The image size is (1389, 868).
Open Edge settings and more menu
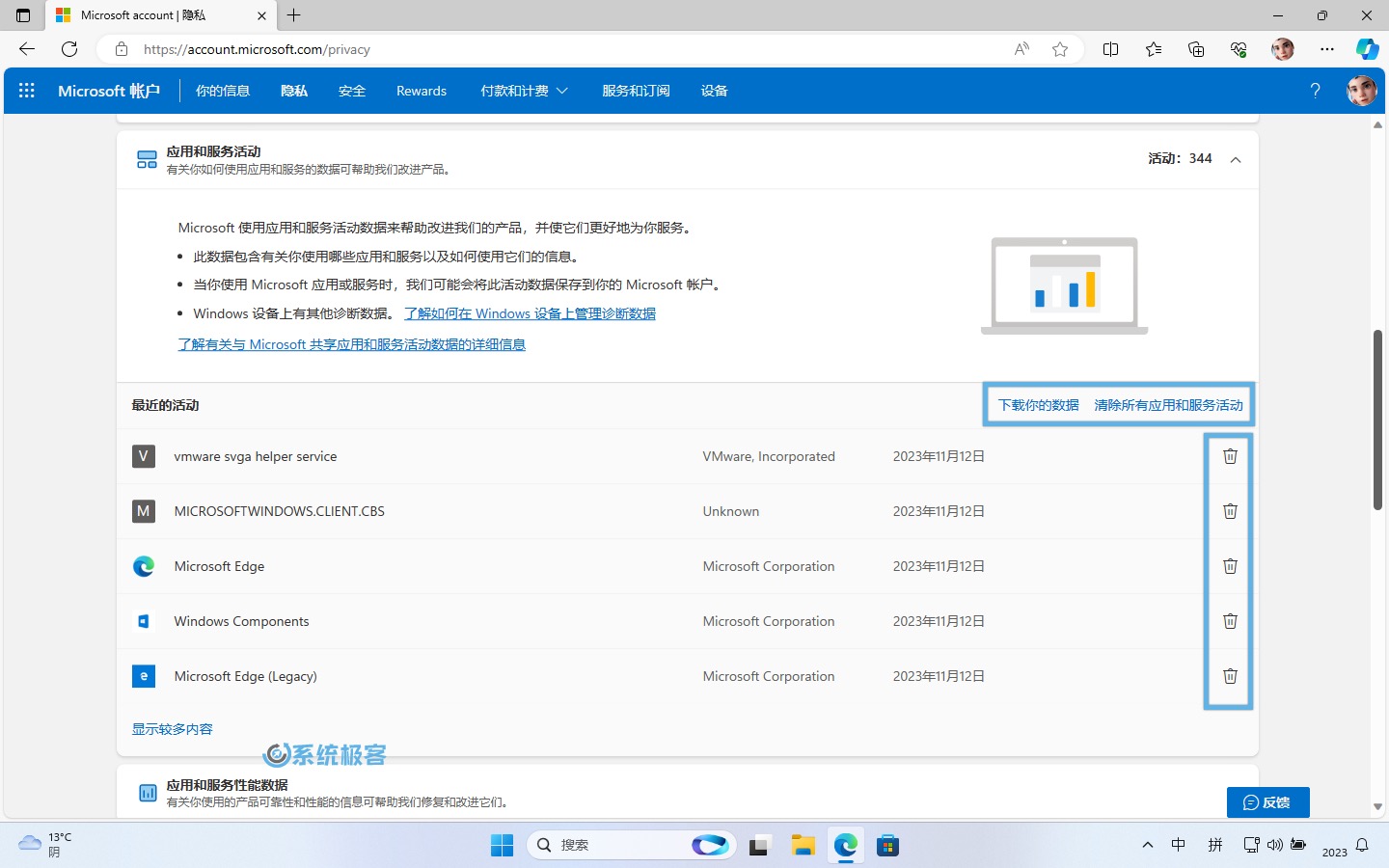(x=1327, y=49)
